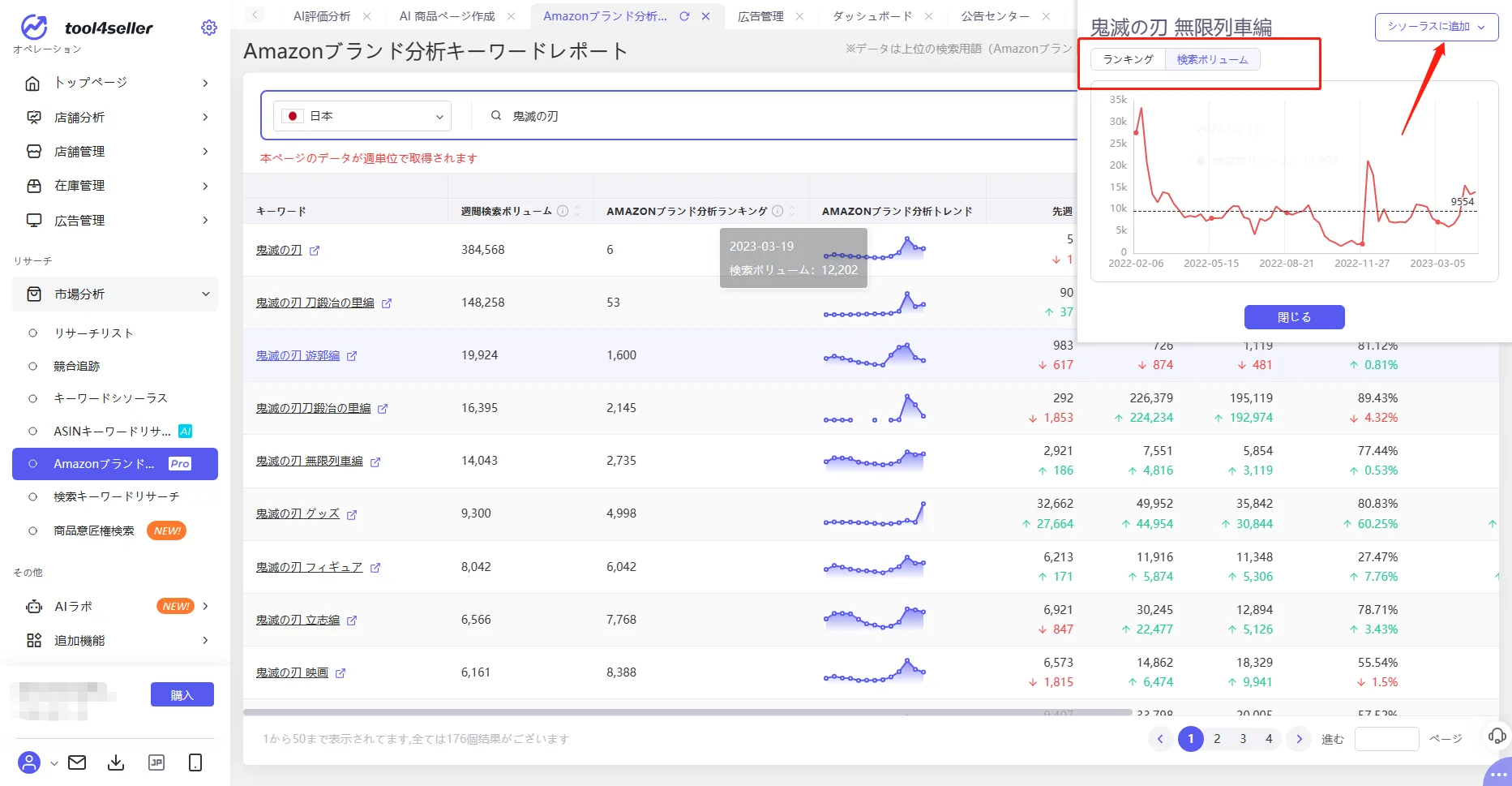The height and width of the screenshot is (786, 1512).
Task: Open リサーチリスト in sidebar
Action: (x=93, y=333)
